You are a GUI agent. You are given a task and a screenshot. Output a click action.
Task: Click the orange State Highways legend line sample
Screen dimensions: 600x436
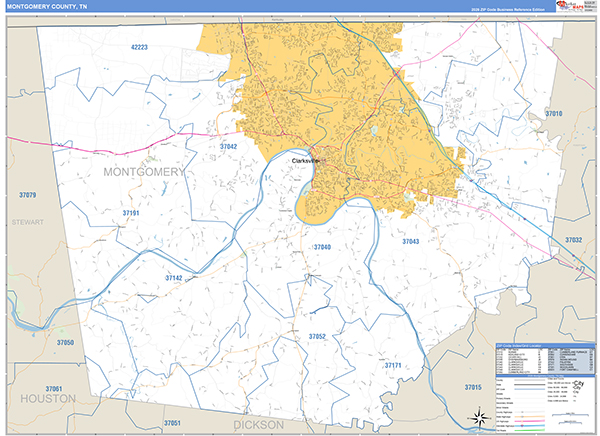pyautogui.click(x=530, y=416)
